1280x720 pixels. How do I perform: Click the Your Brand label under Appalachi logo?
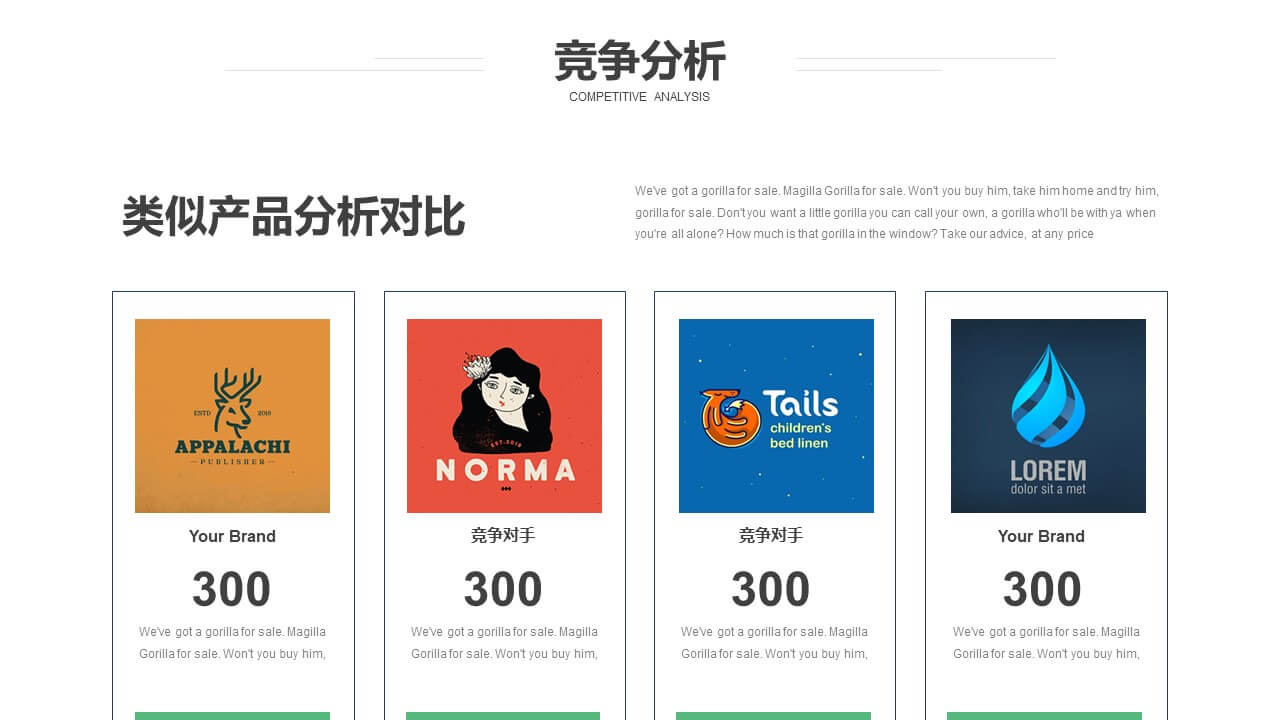(232, 536)
